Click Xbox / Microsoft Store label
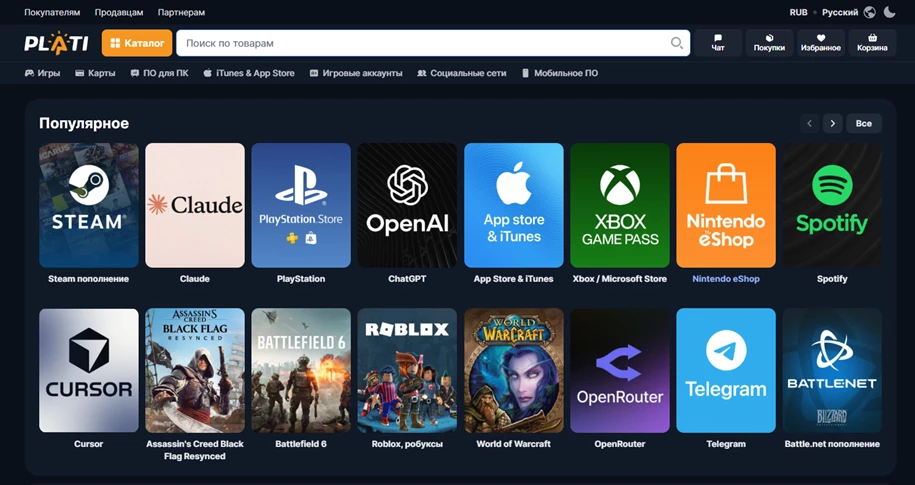915x485 pixels. 620,279
